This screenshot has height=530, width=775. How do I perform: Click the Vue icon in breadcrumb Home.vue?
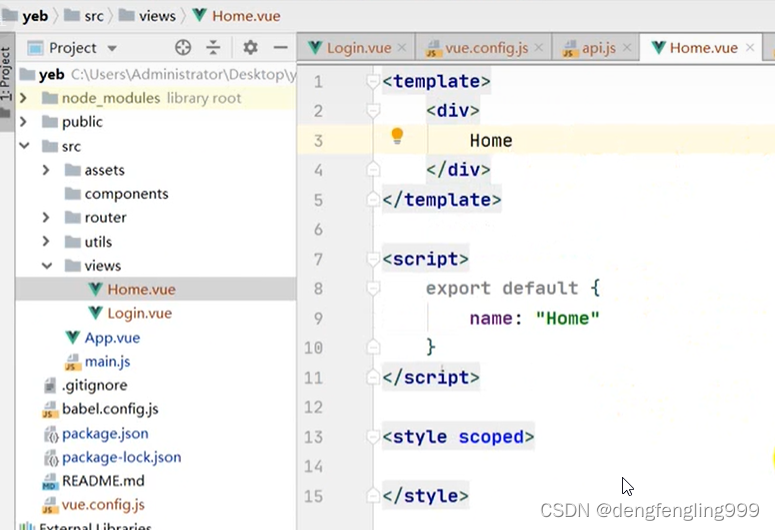[x=200, y=15]
